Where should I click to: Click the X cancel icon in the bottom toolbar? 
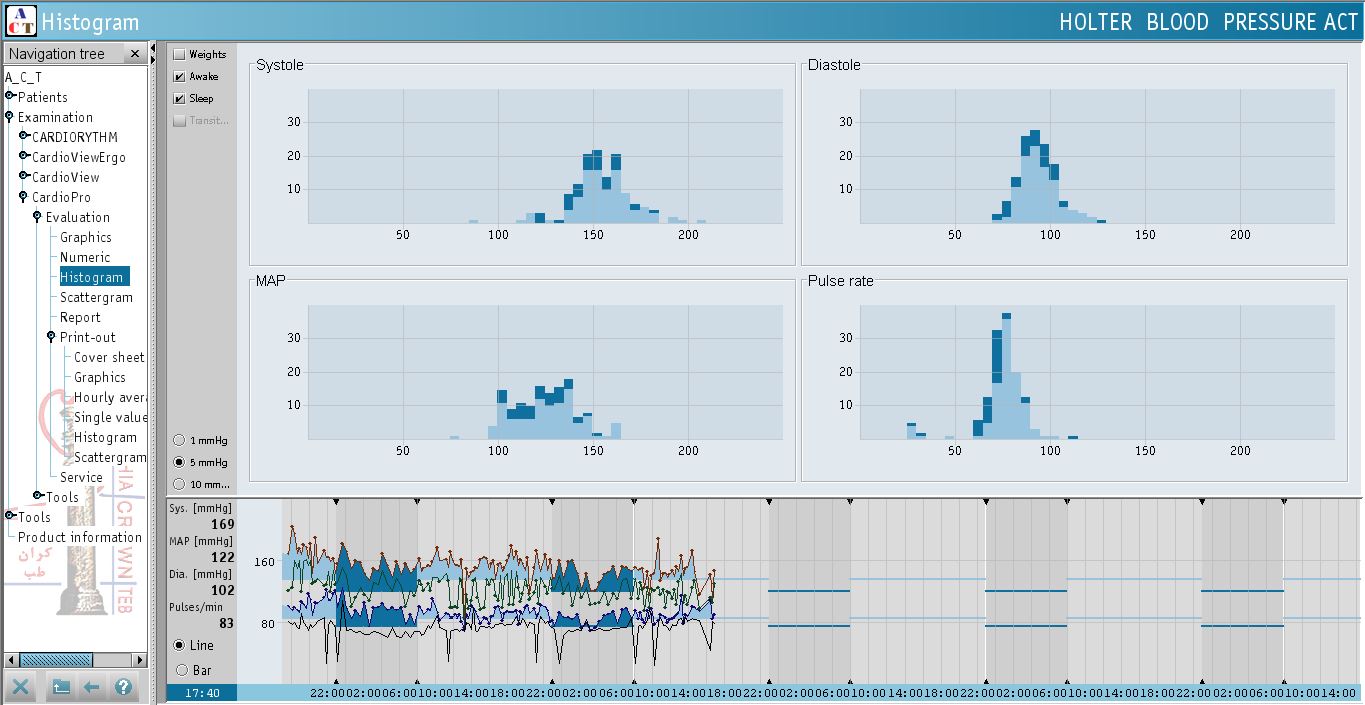tap(20, 687)
